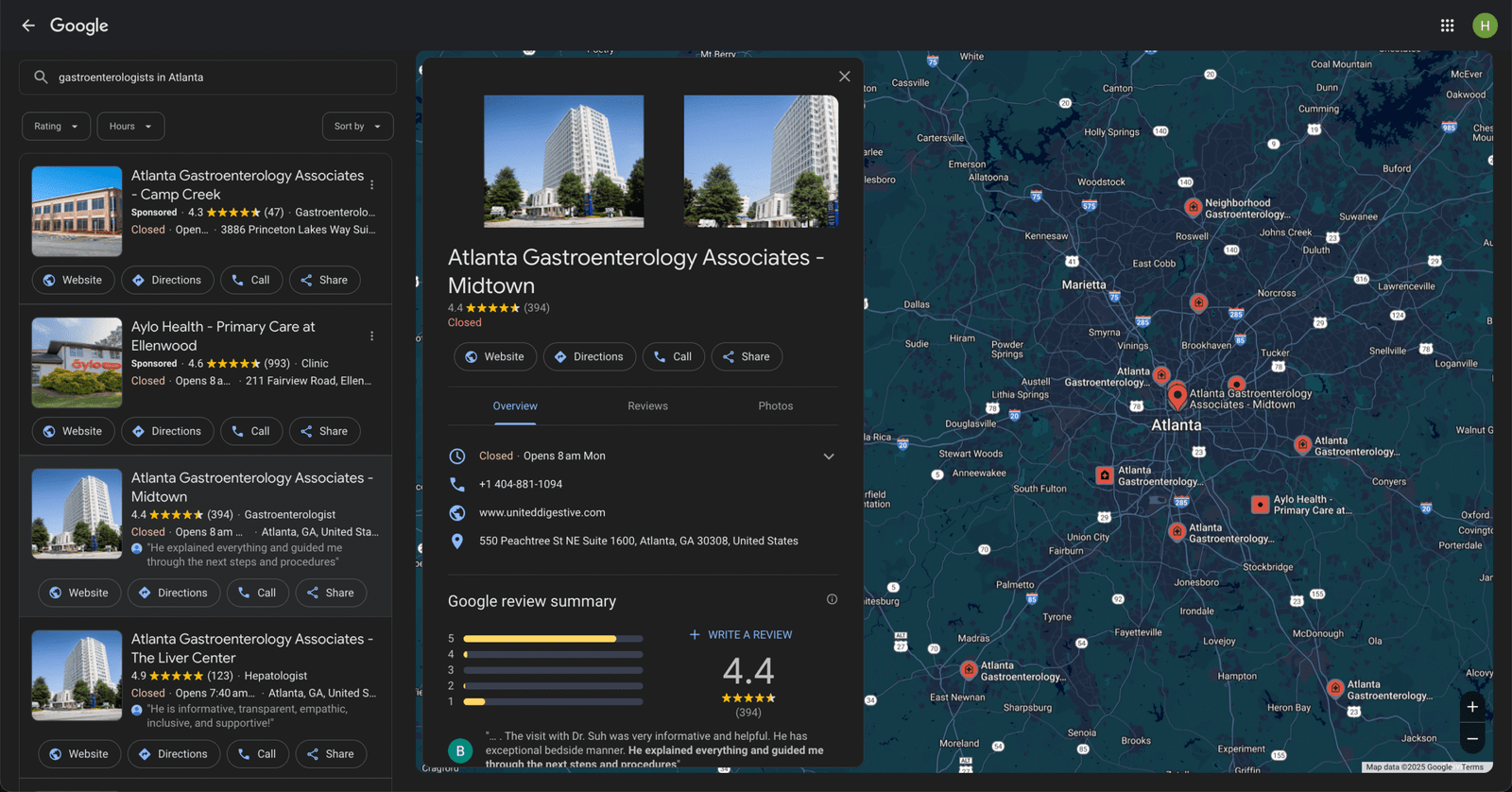The width and height of the screenshot is (1512, 792).
Task: Click the phone number +1 404-881-1094
Action: [521, 484]
